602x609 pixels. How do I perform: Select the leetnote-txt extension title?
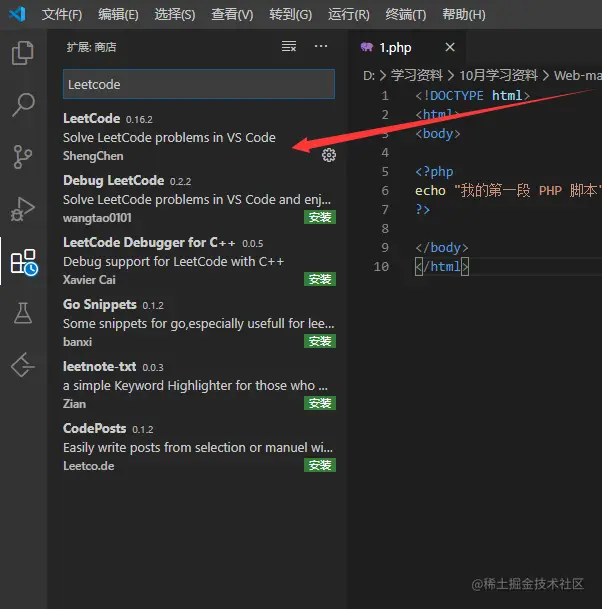[x=99, y=366]
